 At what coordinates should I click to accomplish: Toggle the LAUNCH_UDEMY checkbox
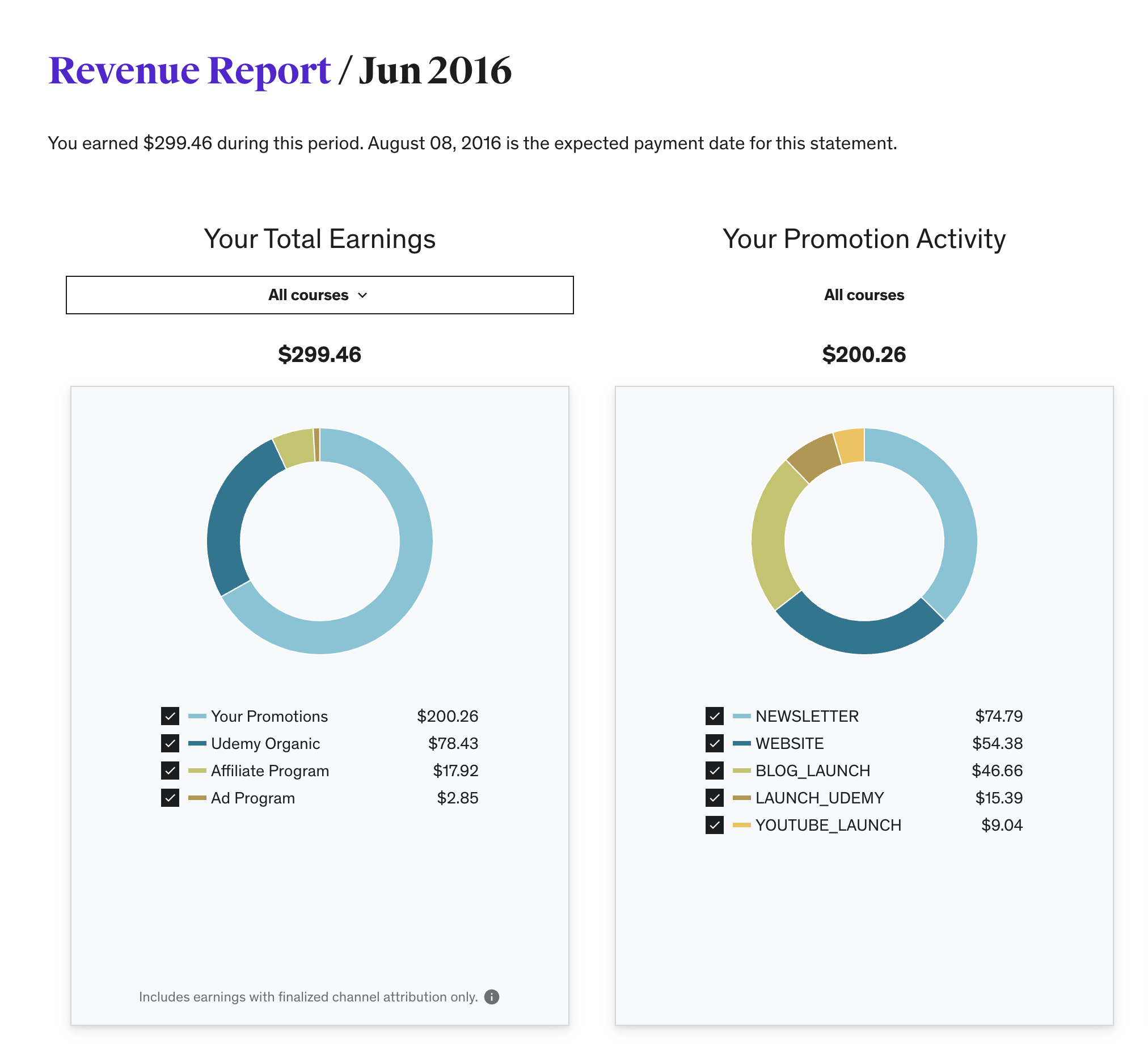pos(714,798)
